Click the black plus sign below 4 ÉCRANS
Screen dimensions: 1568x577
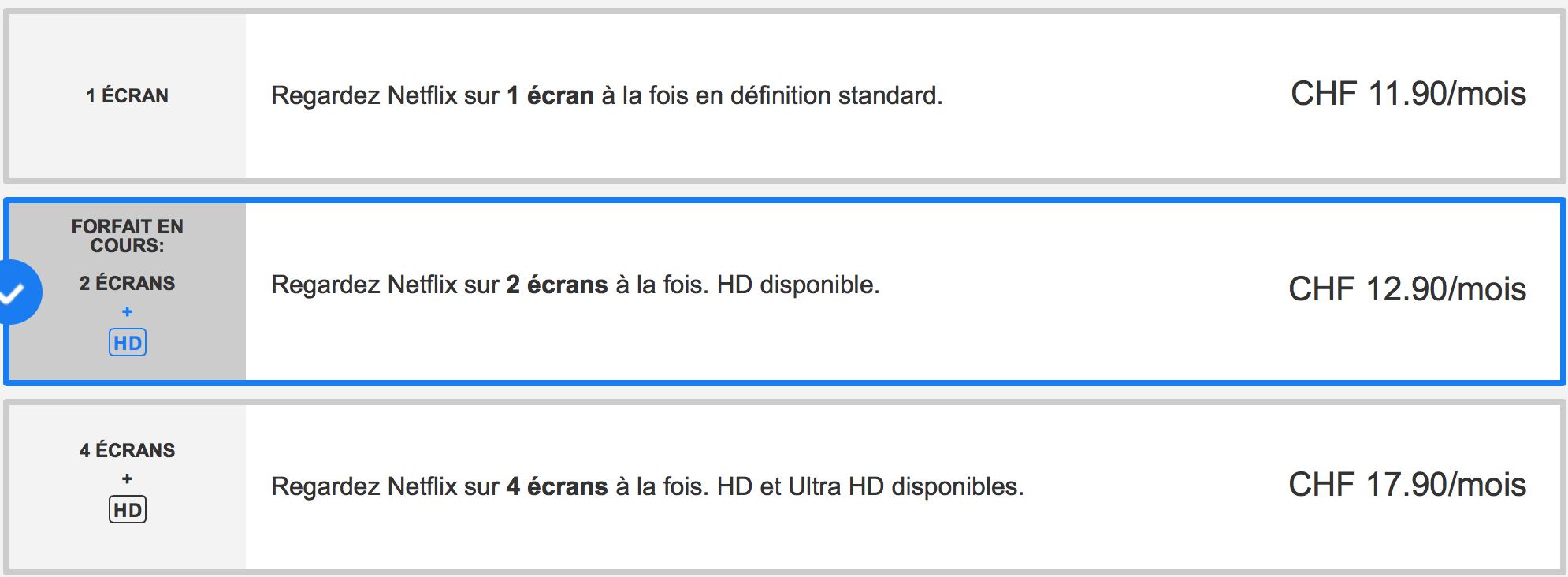click(x=128, y=478)
